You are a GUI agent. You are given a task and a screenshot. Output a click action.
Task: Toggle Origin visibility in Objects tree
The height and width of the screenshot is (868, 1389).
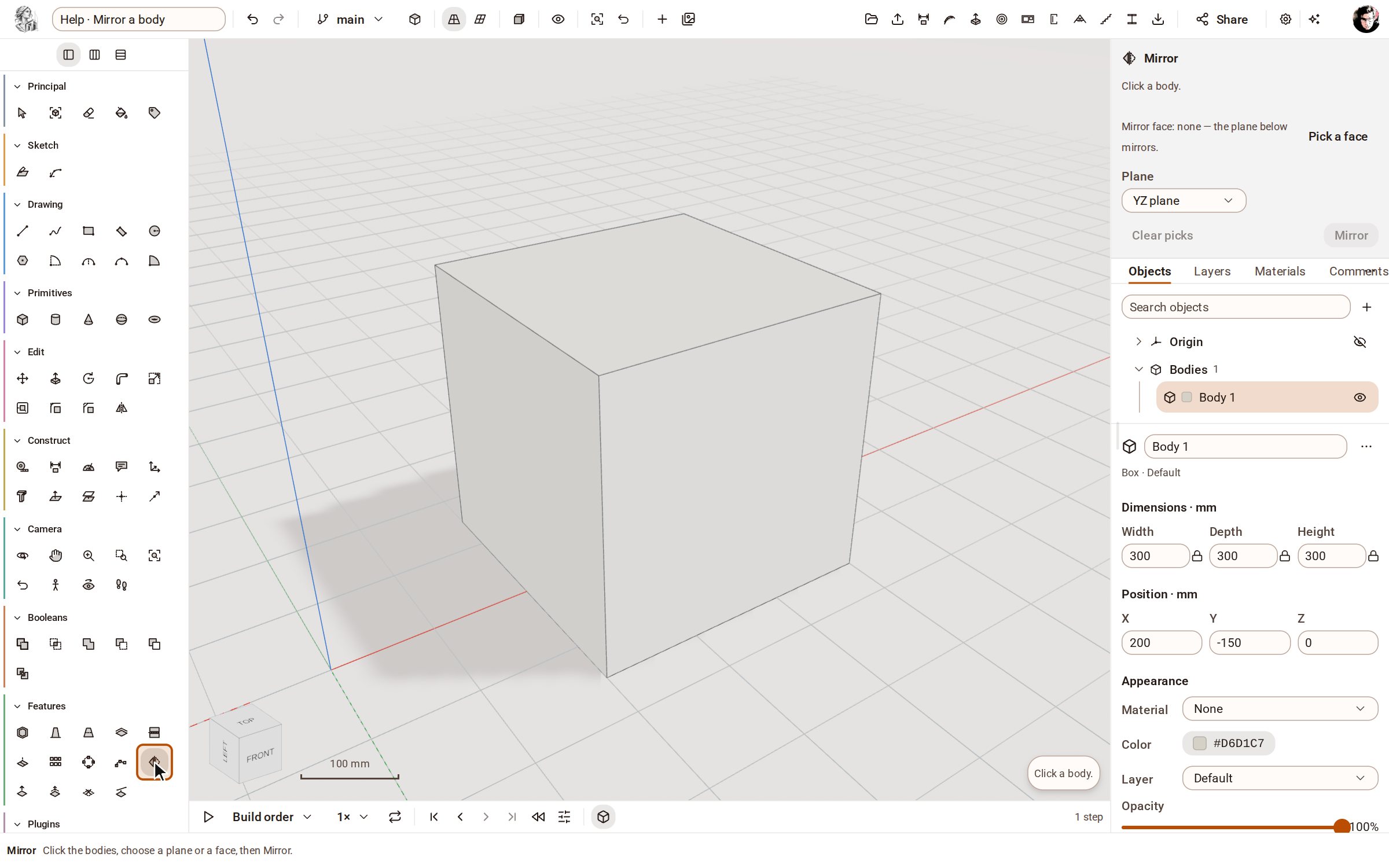click(x=1359, y=342)
